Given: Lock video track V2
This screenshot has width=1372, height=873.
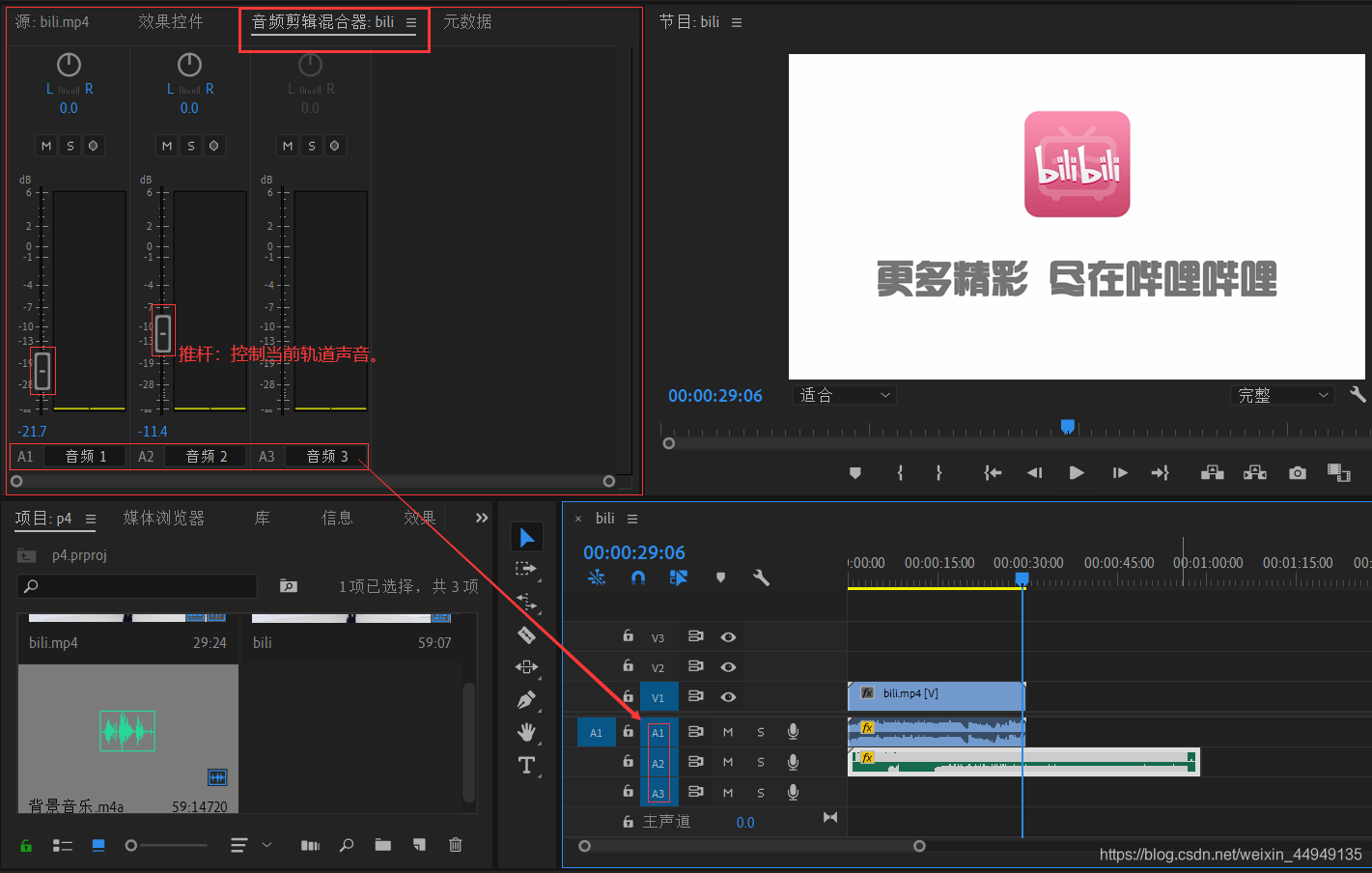Looking at the screenshot, I should pos(628,666).
